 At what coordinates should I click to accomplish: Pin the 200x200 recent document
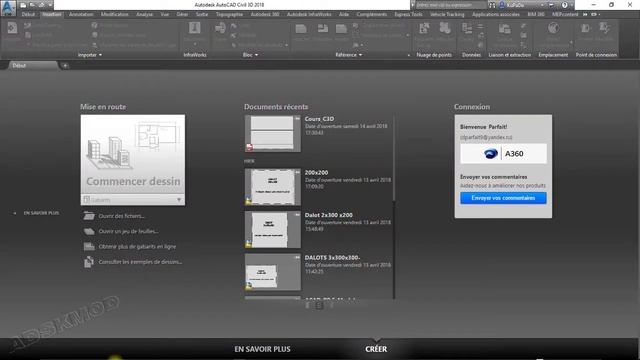(298, 172)
